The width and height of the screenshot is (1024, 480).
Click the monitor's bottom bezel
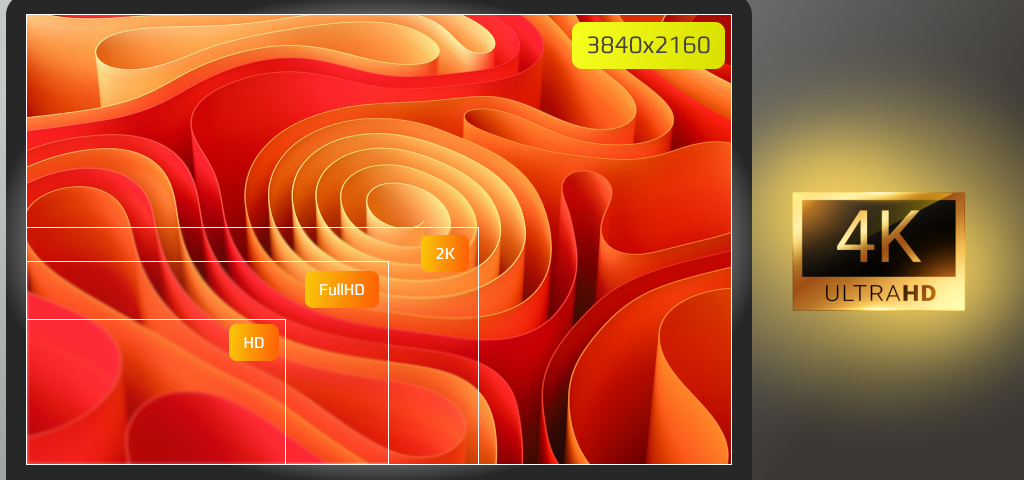coord(380,472)
